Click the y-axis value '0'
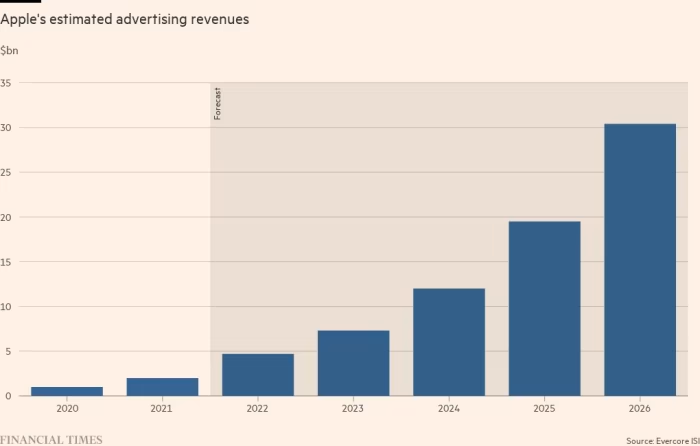This screenshot has height=446, width=700. click(x=8, y=396)
